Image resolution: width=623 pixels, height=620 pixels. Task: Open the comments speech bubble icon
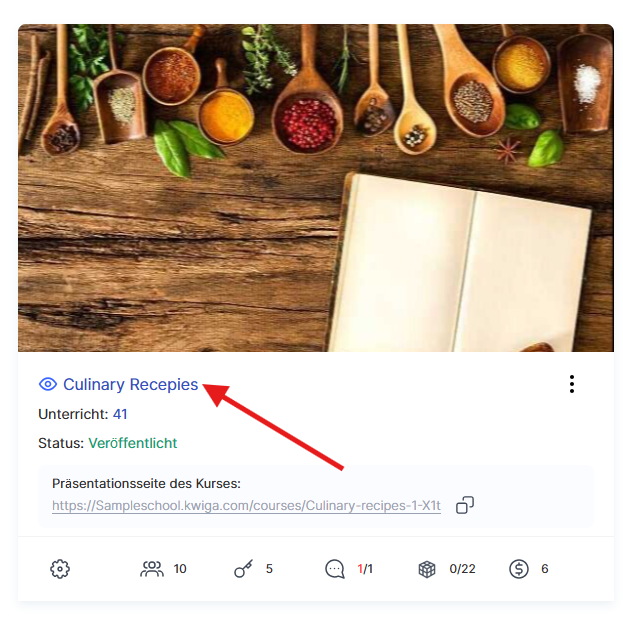coord(335,569)
